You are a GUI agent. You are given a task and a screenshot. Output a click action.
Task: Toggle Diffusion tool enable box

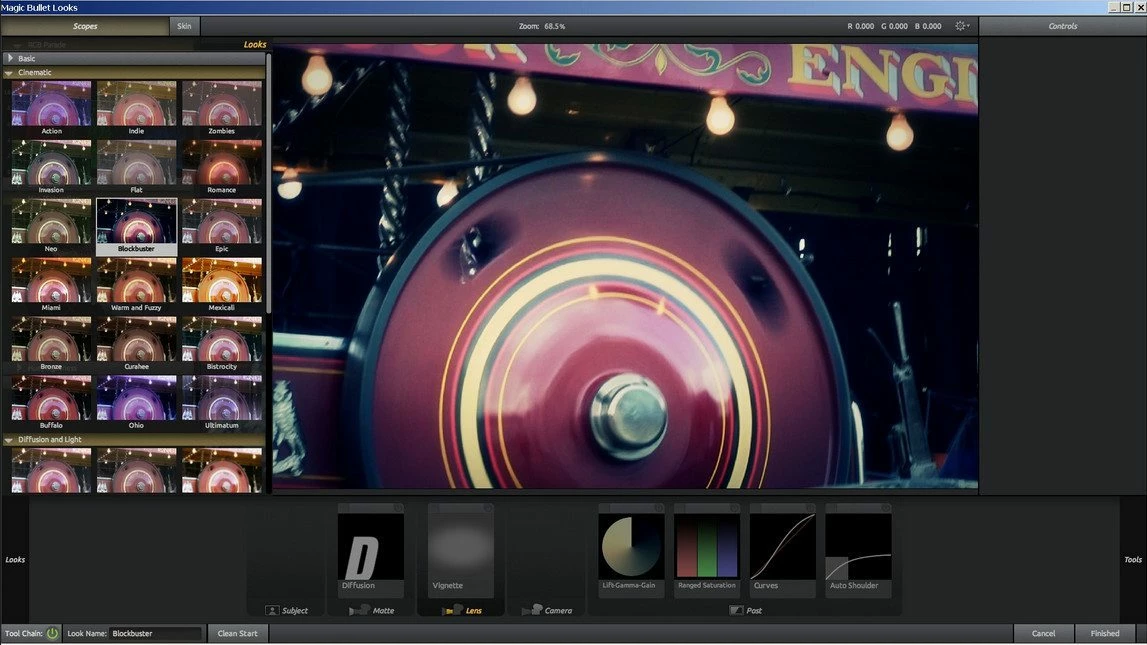(x=344, y=508)
